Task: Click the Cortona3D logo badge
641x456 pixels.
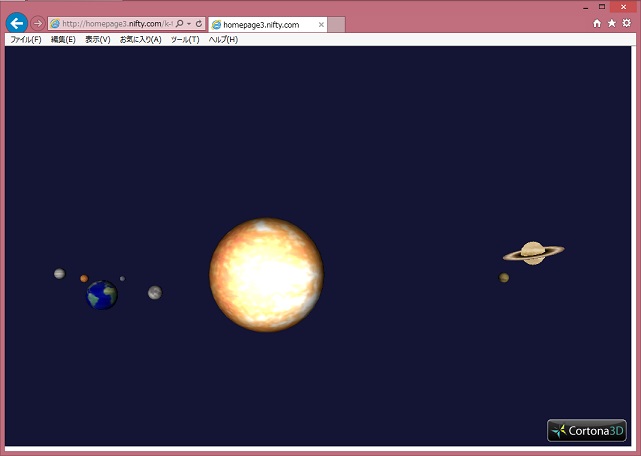Action: tap(587, 431)
